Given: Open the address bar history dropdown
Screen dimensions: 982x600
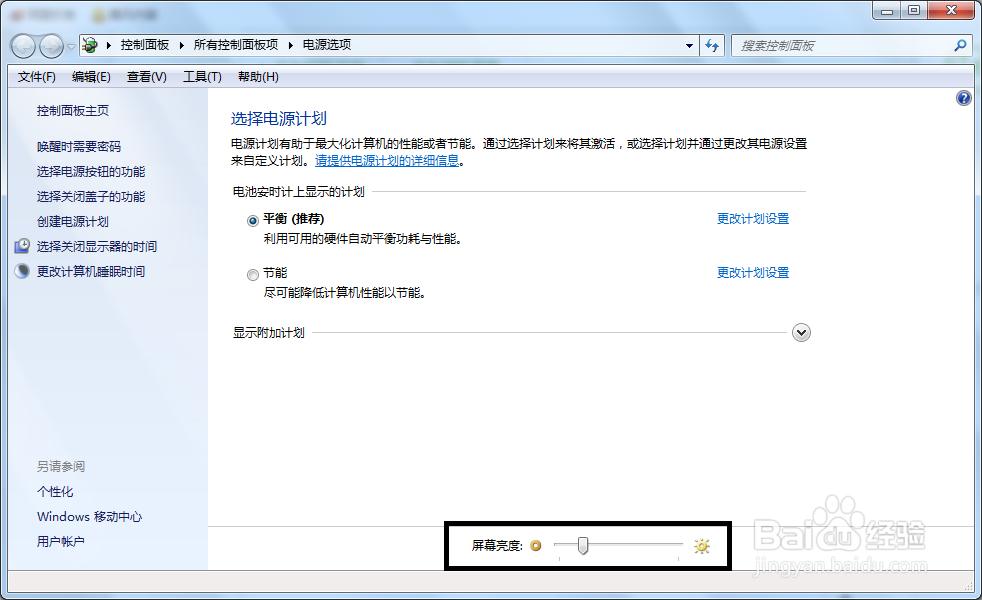Looking at the screenshot, I should pyautogui.click(x=689, y=45).
